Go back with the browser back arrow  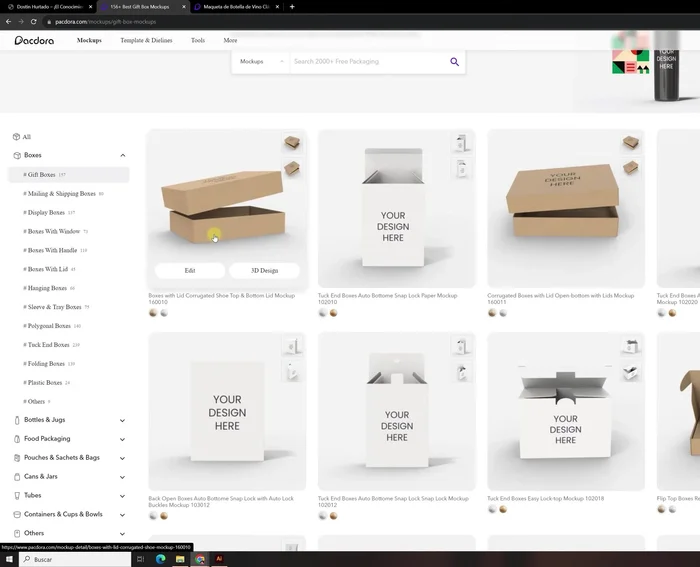[8, 21]
